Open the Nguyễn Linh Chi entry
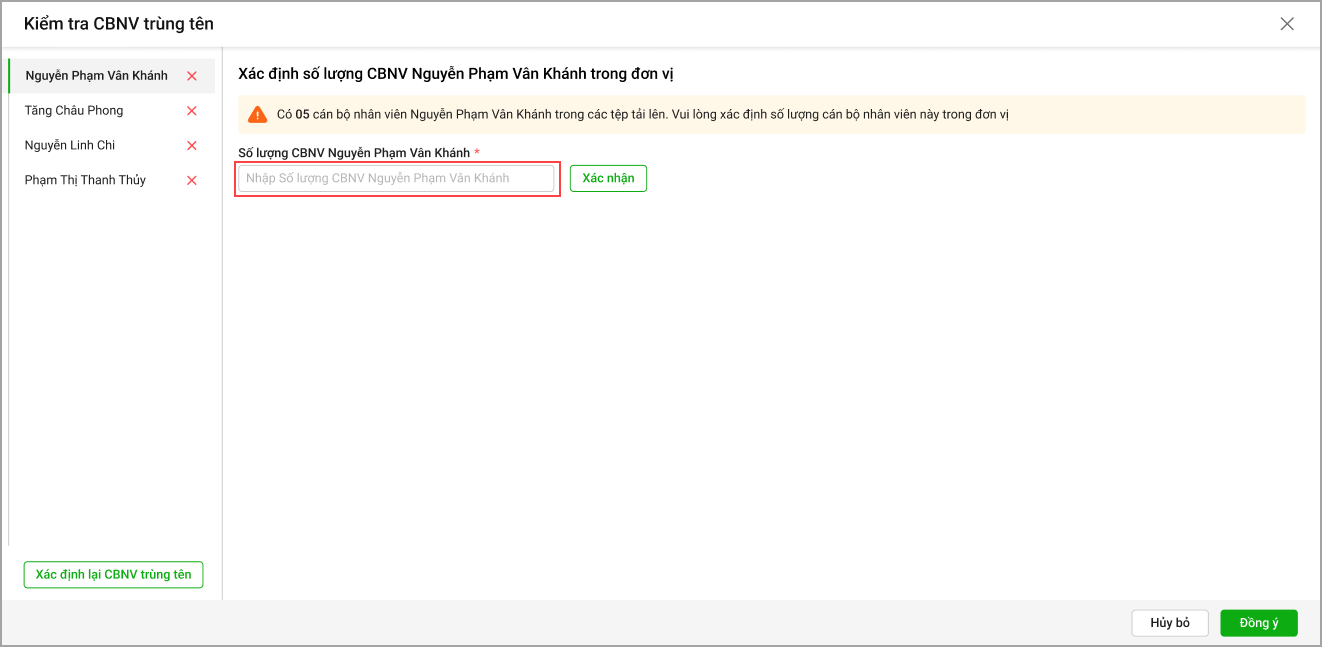 (x=70, y=146)
